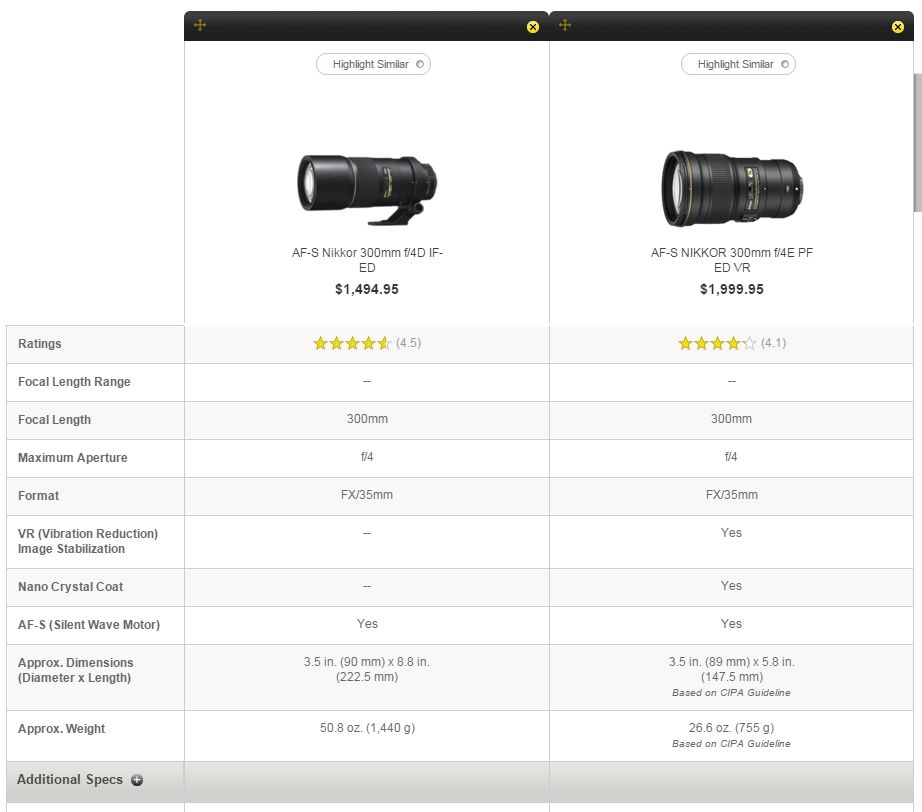Click the $1,999.95 price
The image size is (922, 812).
click(732, 289)
